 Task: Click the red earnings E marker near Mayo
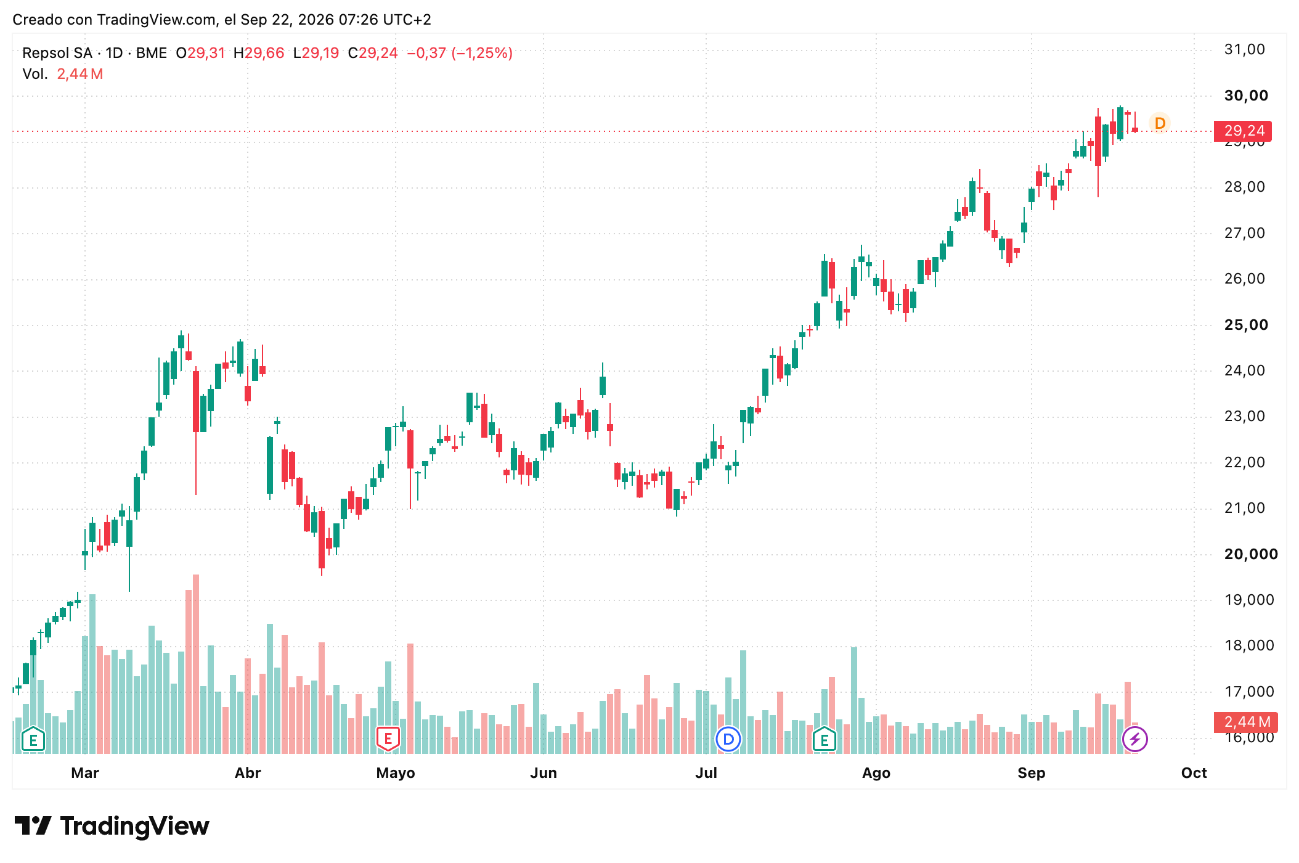pos(387,739)
